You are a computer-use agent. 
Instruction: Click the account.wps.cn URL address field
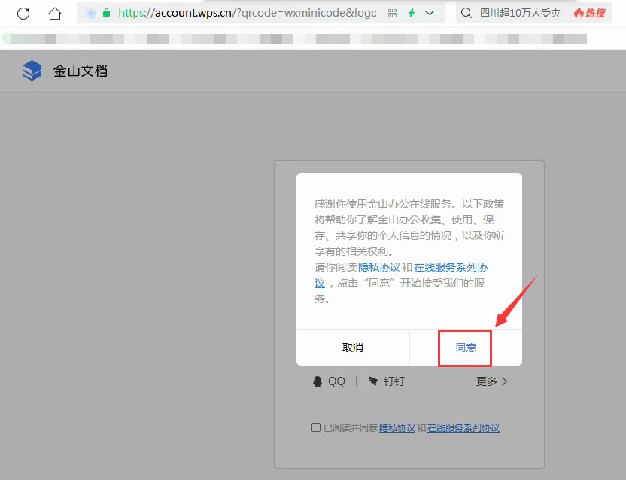point(247,13)
